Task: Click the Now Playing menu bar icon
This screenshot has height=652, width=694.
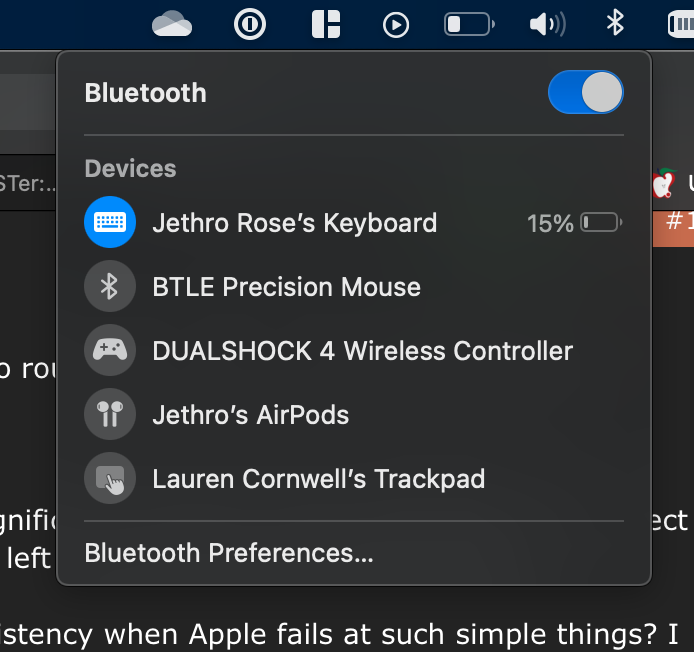Action: coord(396,23)
